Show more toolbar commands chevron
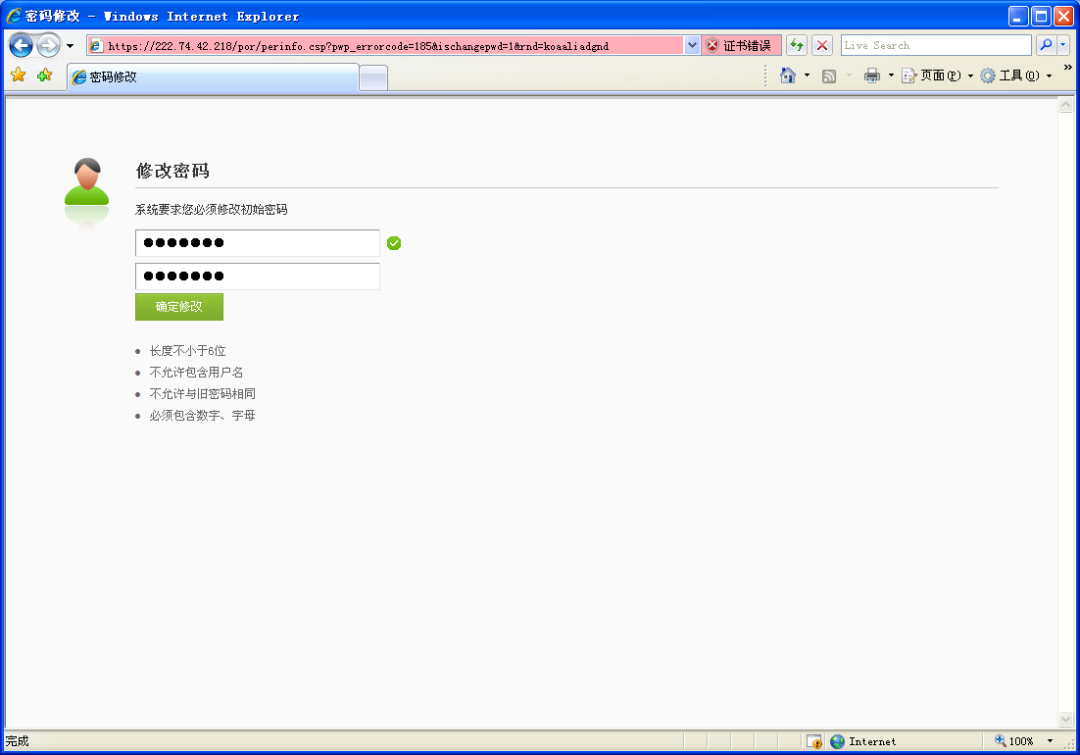Image resolution: width=1080 pixels, height=755 pixels. click(x=1068, y=68)
